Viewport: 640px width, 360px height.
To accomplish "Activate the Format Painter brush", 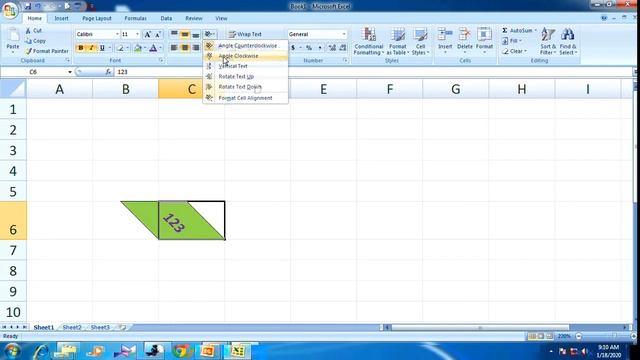I will point(28,51).
